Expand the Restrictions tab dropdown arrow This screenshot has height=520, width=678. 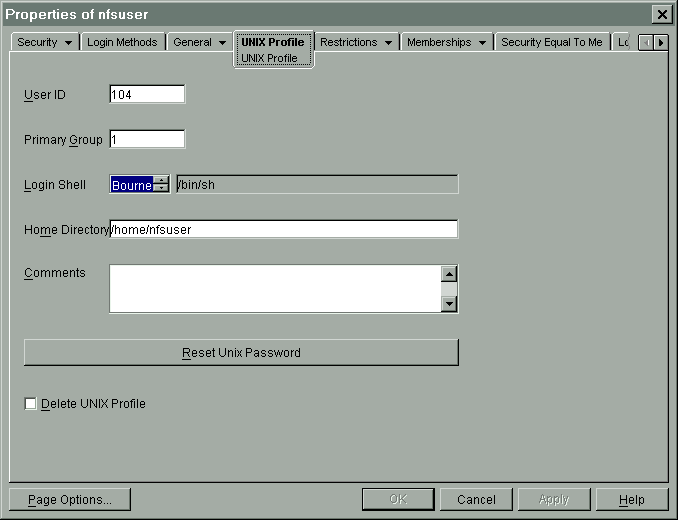click(x=388, y=43)
